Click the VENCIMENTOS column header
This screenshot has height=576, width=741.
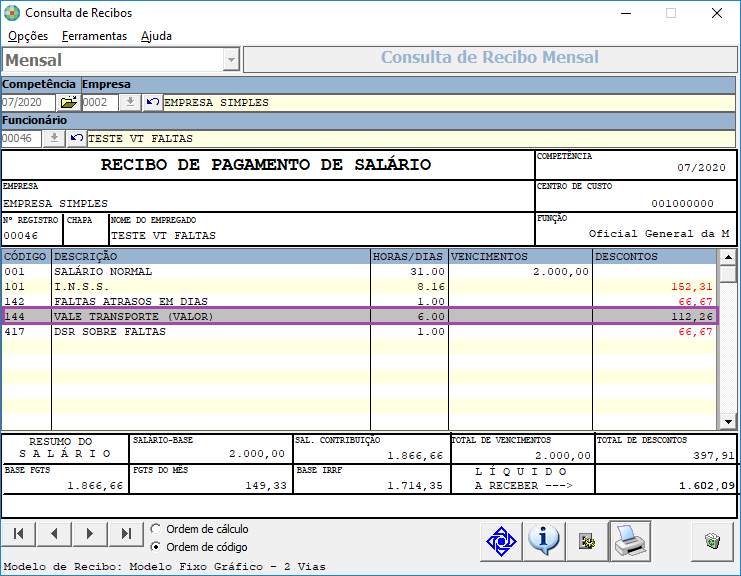(520, 257)
